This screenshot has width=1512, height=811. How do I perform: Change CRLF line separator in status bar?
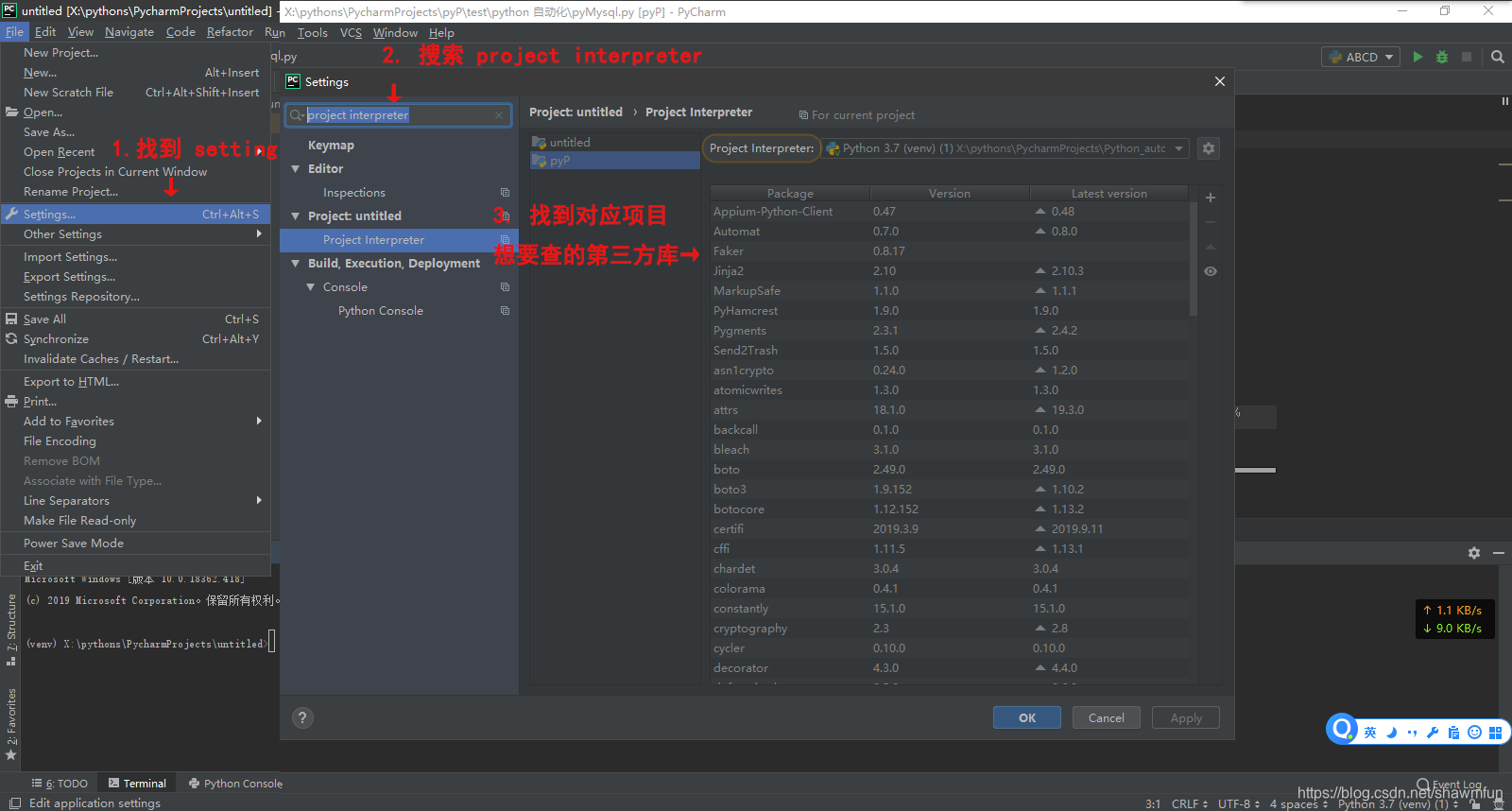1190,803
